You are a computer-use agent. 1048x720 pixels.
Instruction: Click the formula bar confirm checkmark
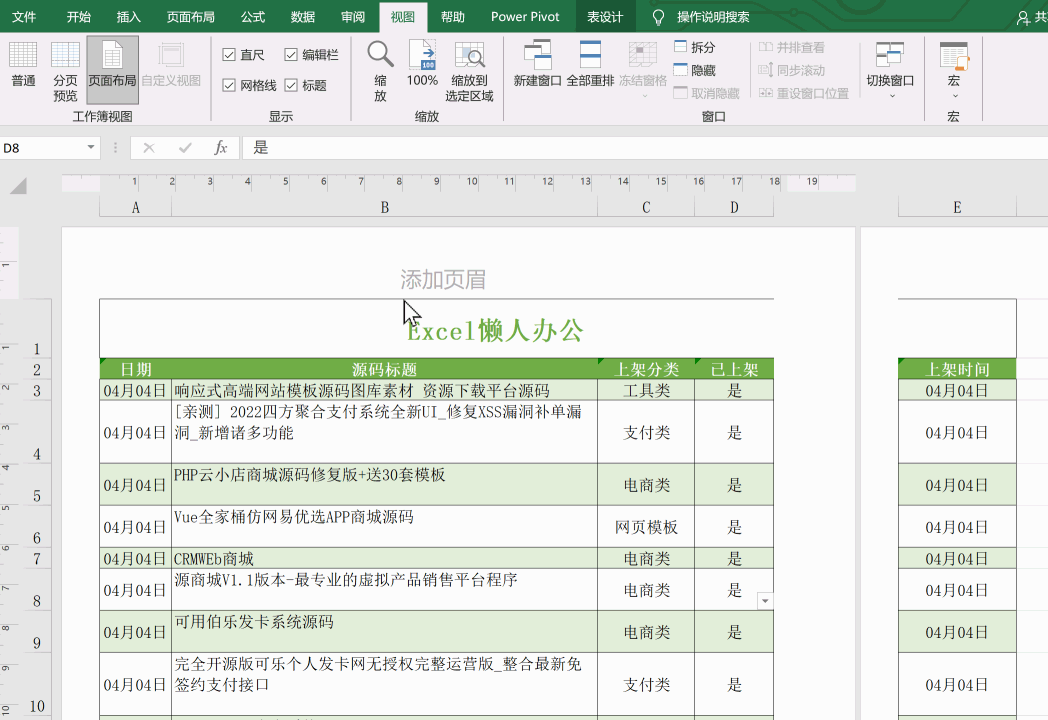click(x=185, y=148)
